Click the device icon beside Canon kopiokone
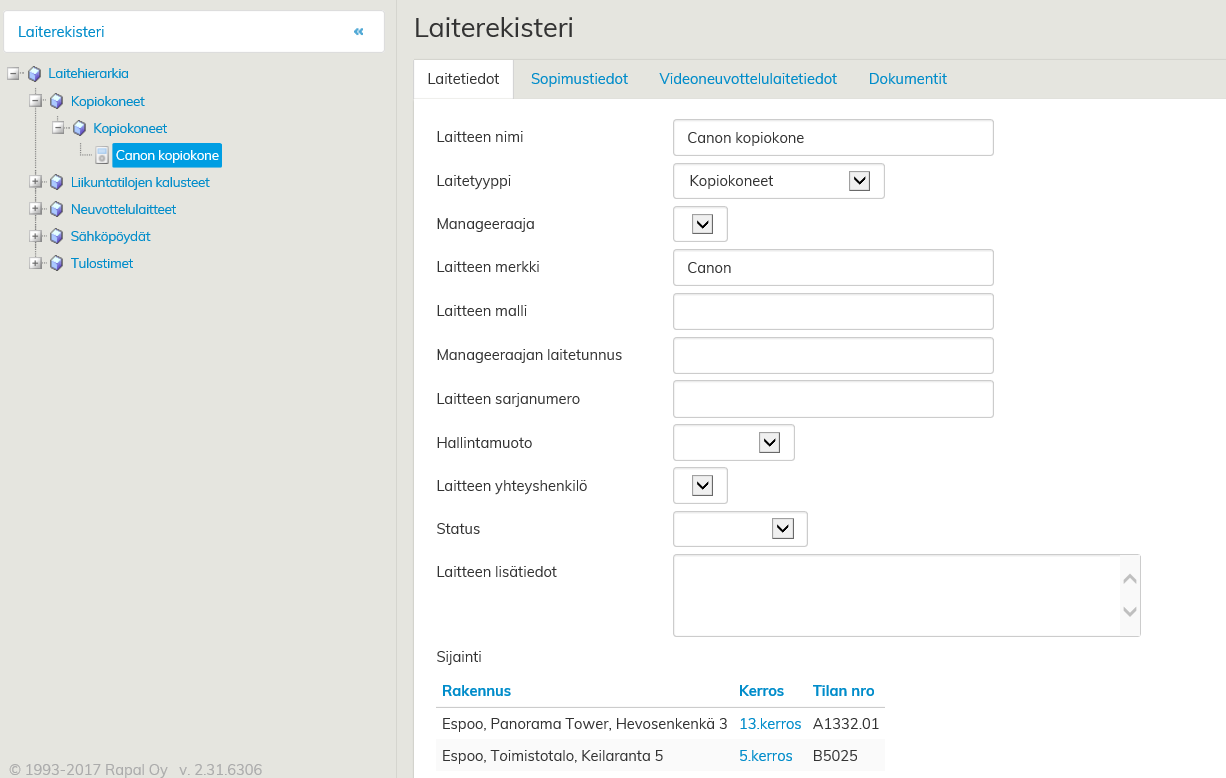Image resolution: width=1226 pixels, height=778 pixels. pyautogui.click(x=102, y=156)
